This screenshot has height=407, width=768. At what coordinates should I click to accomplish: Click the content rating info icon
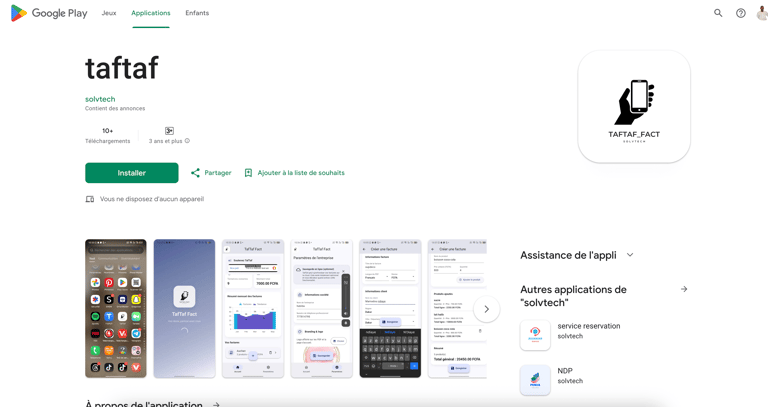pos(187,141)
